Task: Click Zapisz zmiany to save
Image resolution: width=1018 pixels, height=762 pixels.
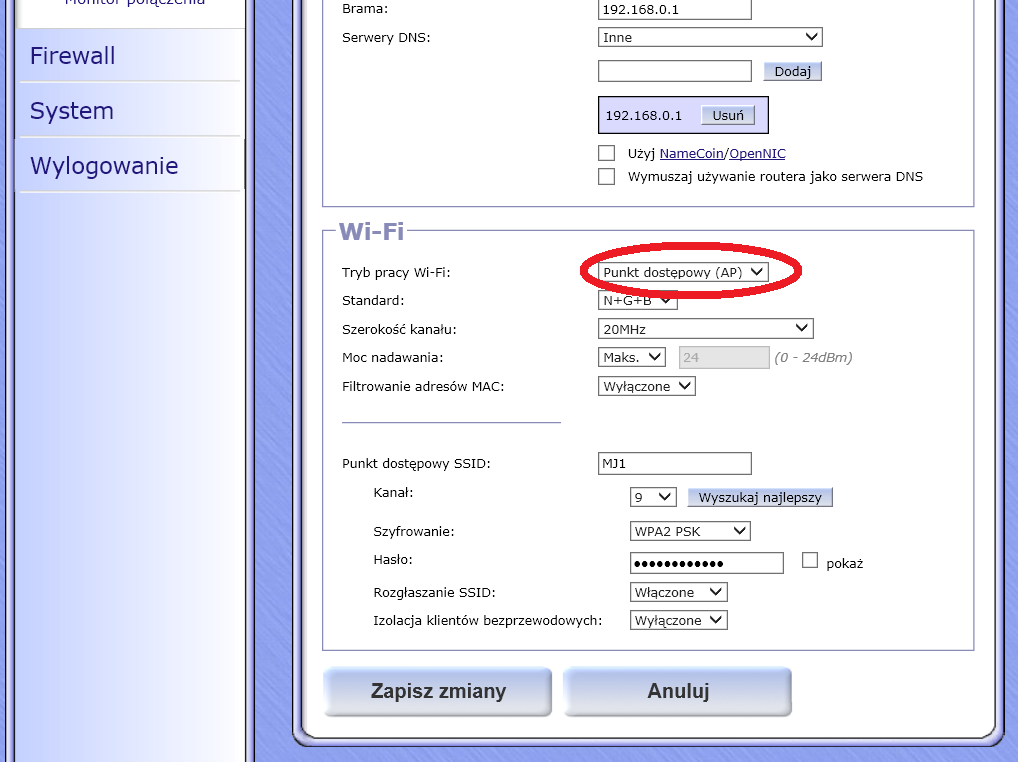Action: tap(438, 692)
